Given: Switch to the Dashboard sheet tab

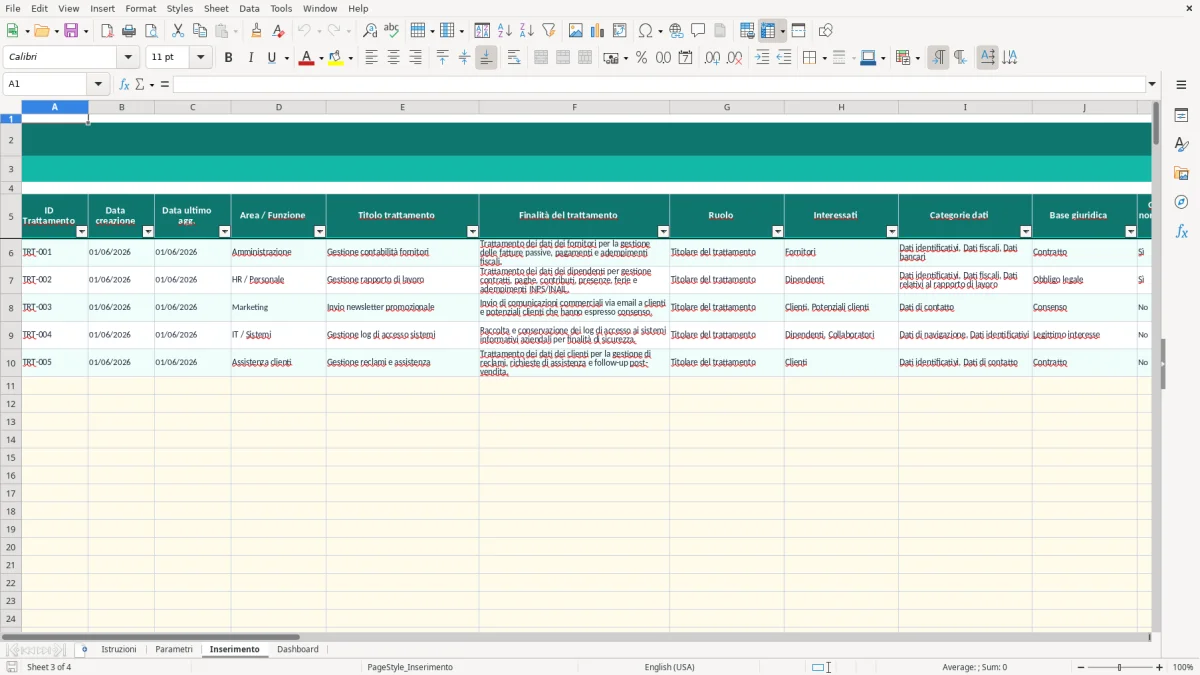Looking at the screenshot, I should (298, 650).
